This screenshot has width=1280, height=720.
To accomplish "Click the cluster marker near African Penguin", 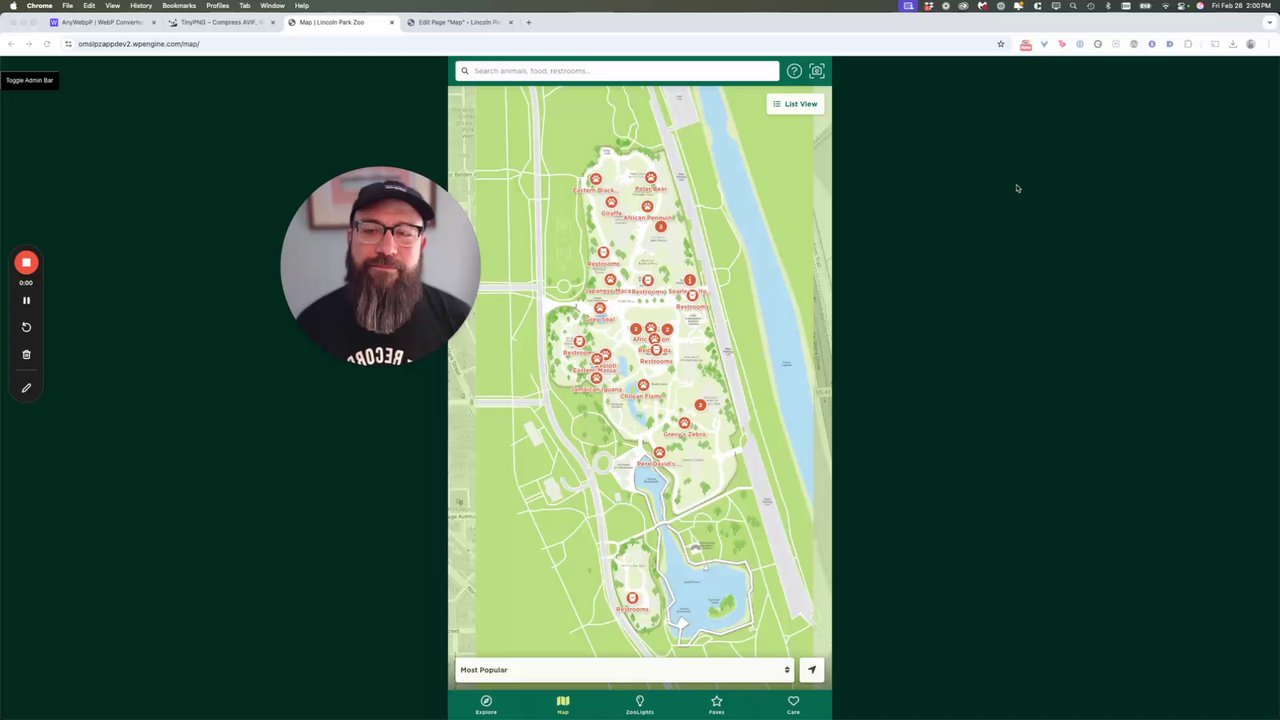I will (x=660, y=226).
